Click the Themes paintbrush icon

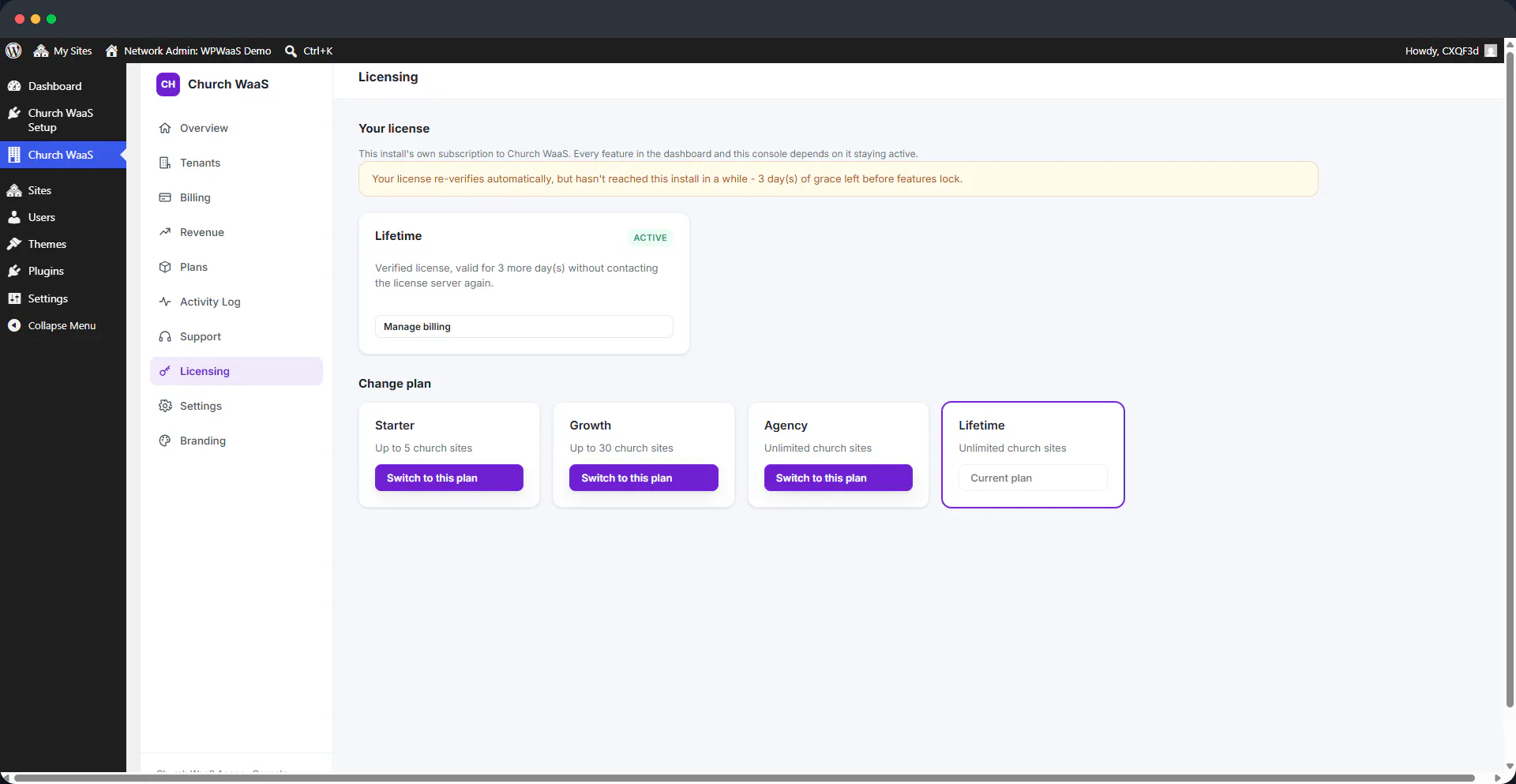pos(14,244)
